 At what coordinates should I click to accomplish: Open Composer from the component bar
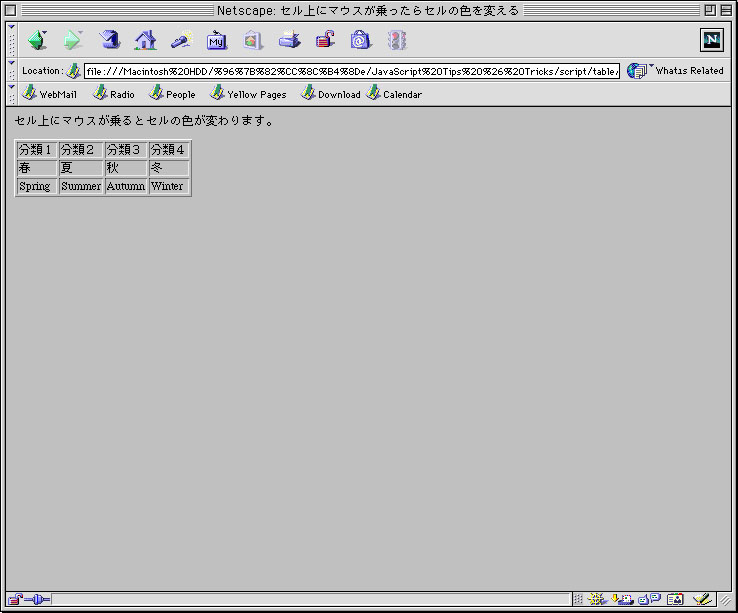pyautogui.click(x=702, y=599)
